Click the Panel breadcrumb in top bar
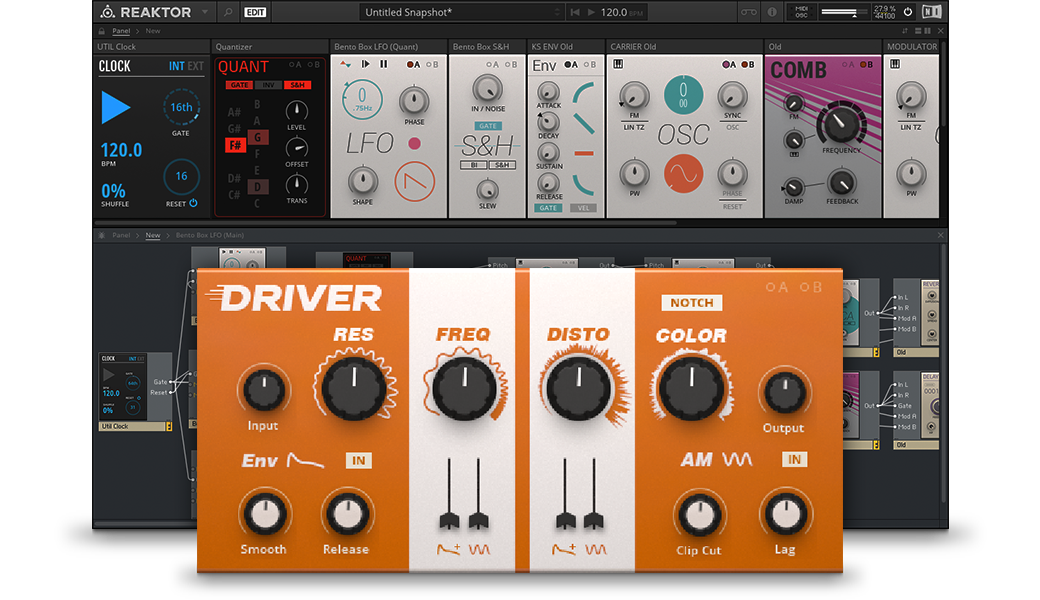This screenshot has height=600, width=1040. click(x=121, y=31)
